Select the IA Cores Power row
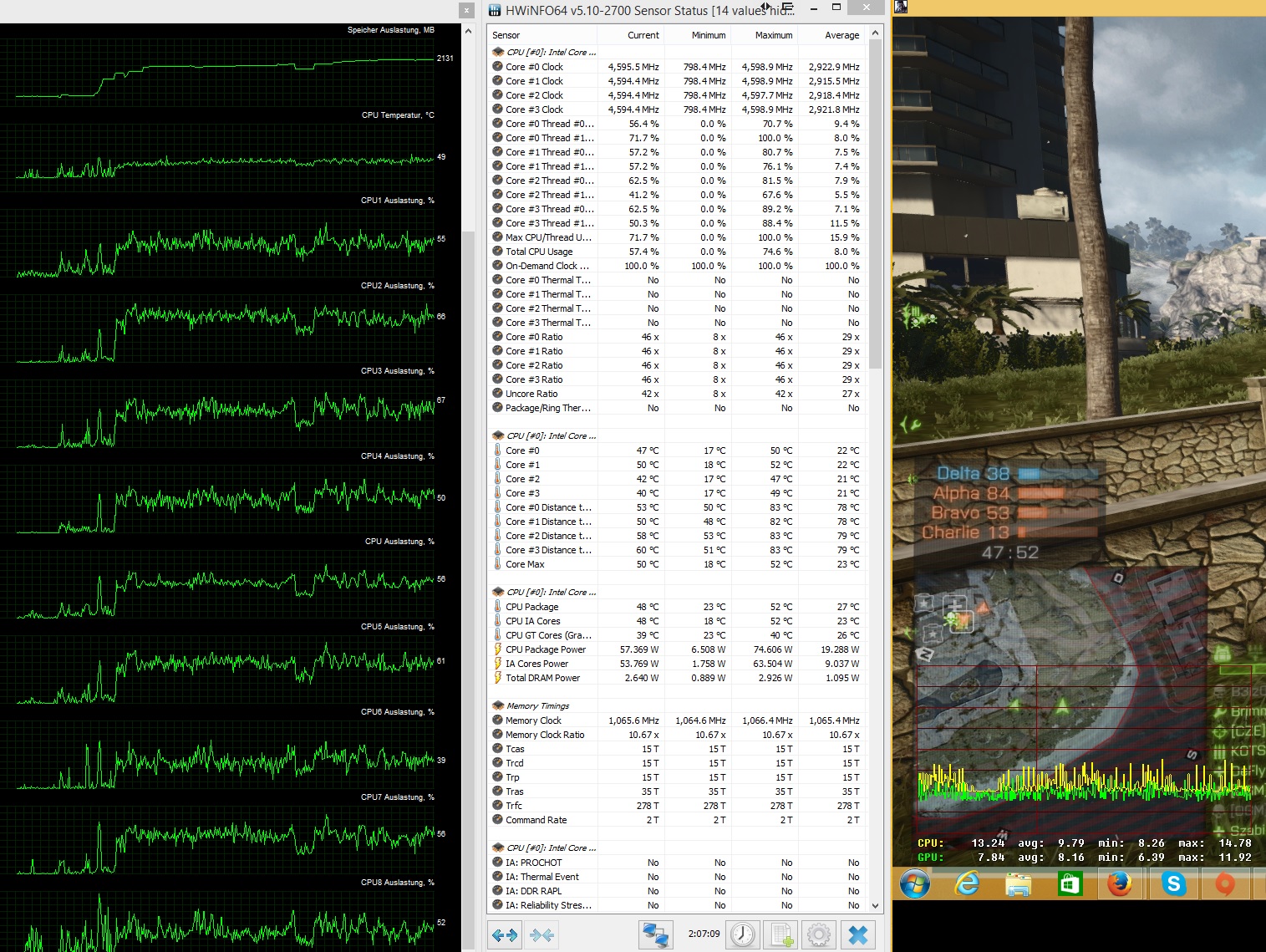Viewport: 1266px width, 952px height. 676,664
